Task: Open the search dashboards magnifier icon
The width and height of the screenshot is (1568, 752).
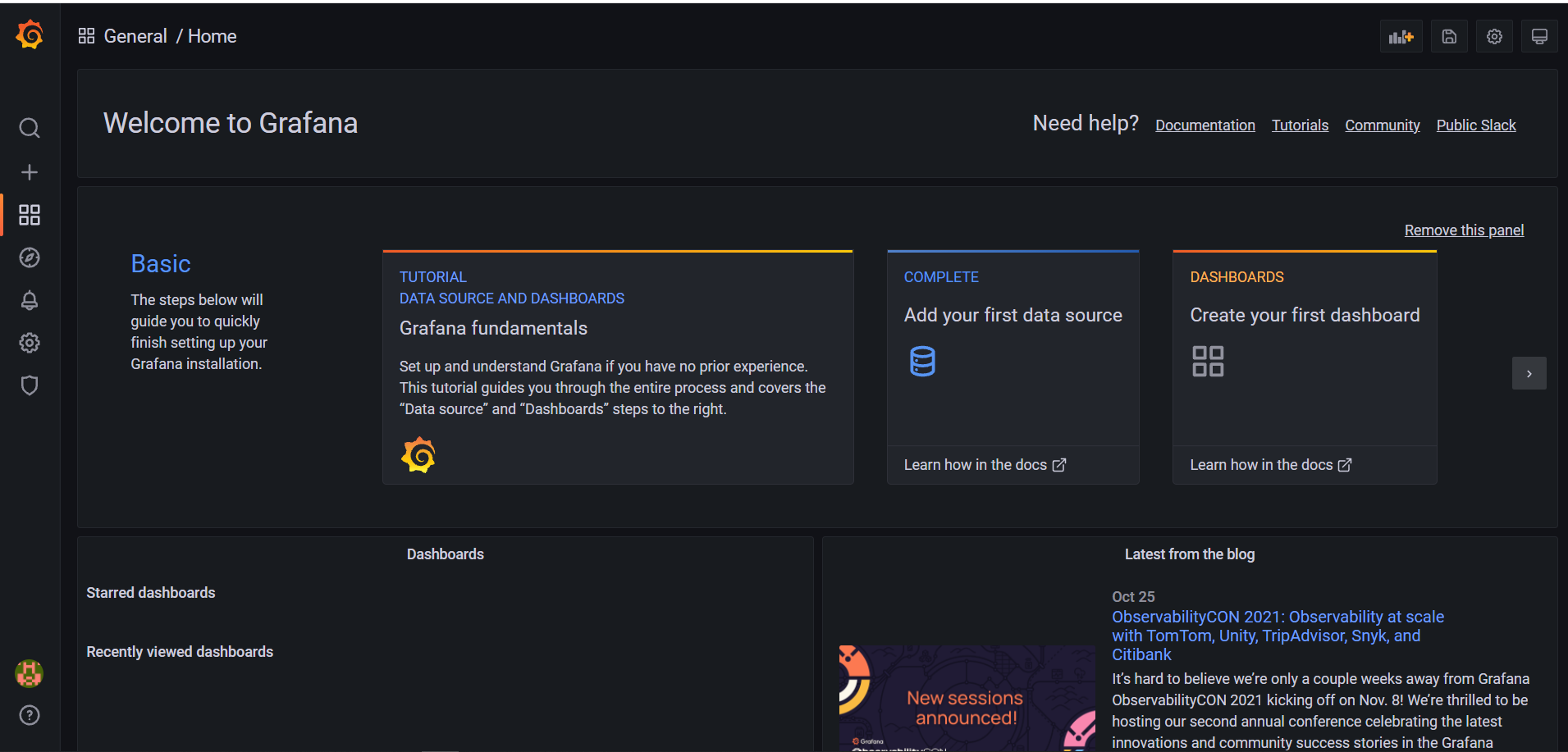Action: pyautogui.click(x=30, y=128)
